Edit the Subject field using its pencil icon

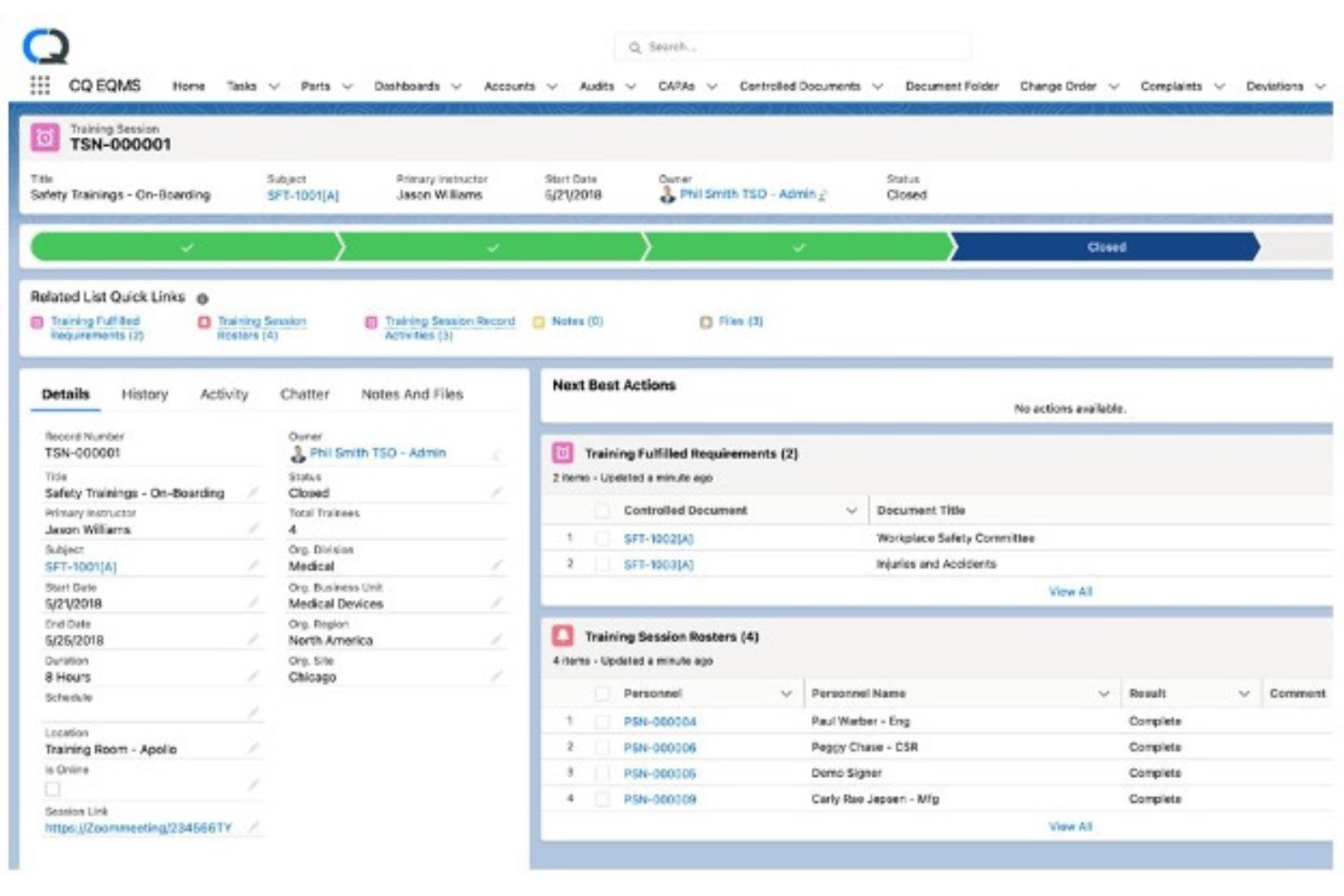pyautogui.click(x=253, y=566)
